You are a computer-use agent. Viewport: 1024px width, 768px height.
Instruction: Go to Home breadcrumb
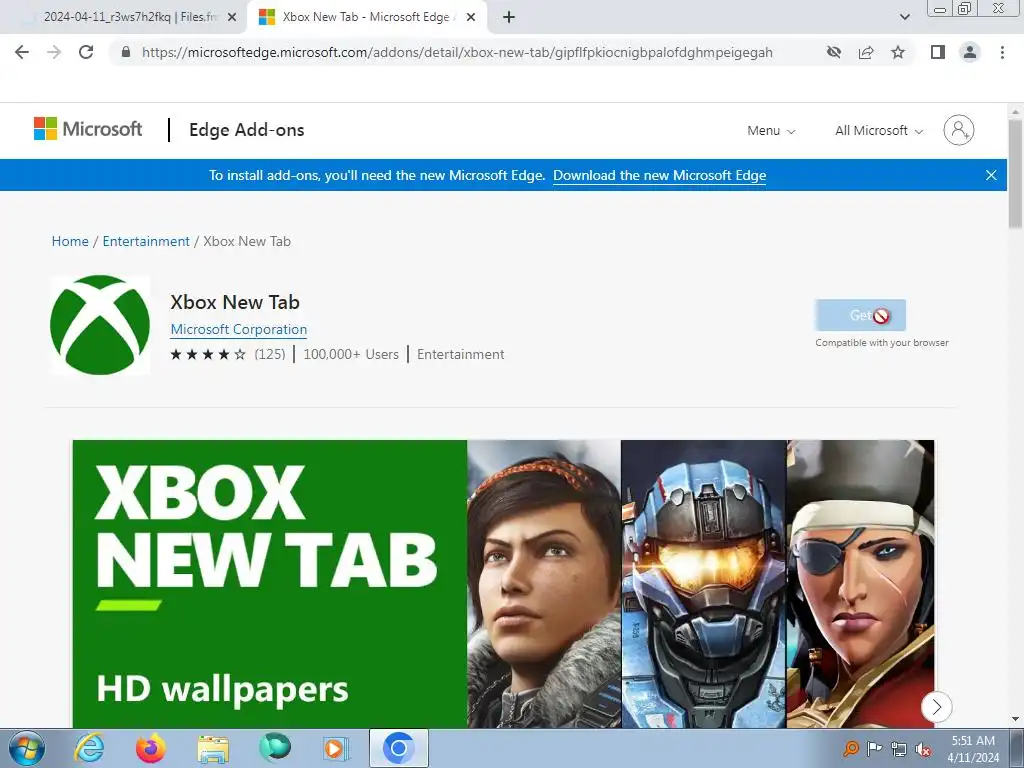coord(70,241)
